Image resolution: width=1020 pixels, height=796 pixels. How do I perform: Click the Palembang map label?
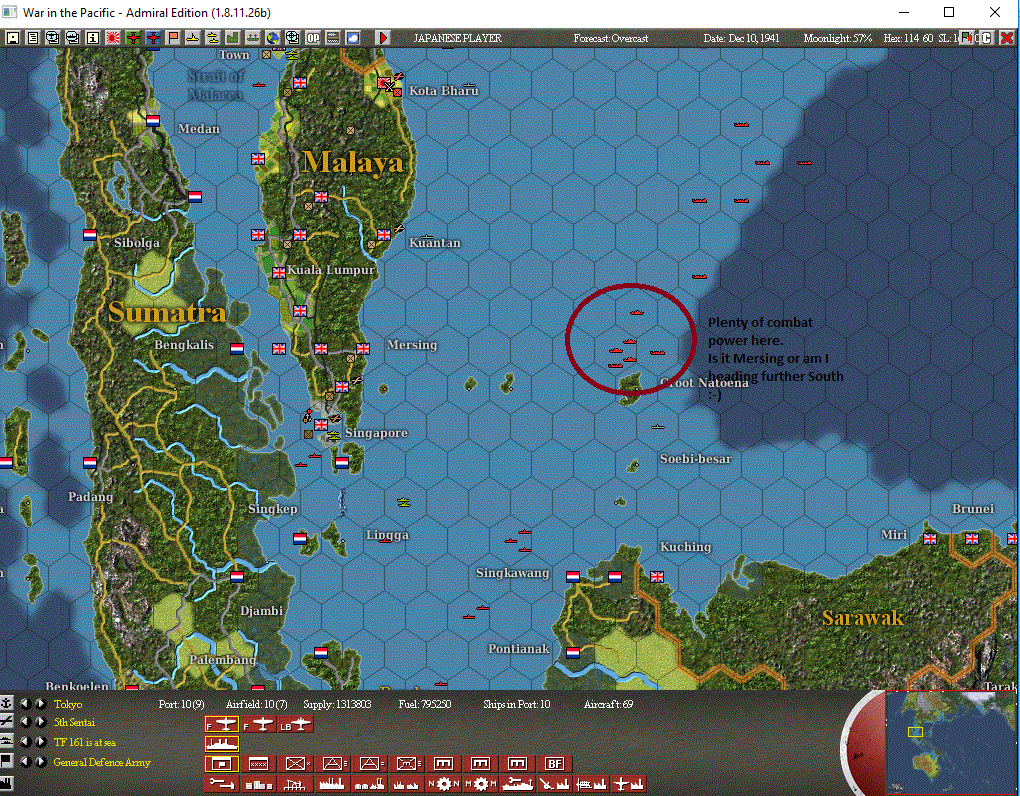click(x=222, y=659)
